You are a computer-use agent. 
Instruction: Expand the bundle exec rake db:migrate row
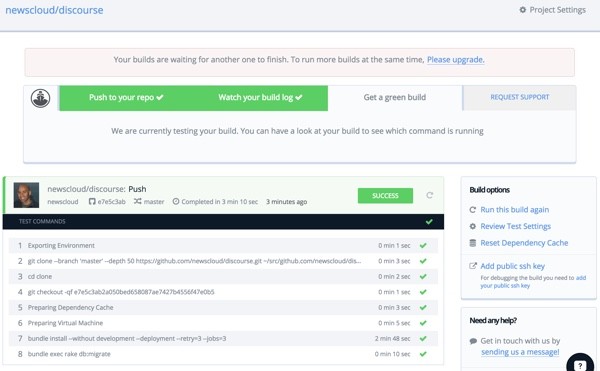point(223,354)
